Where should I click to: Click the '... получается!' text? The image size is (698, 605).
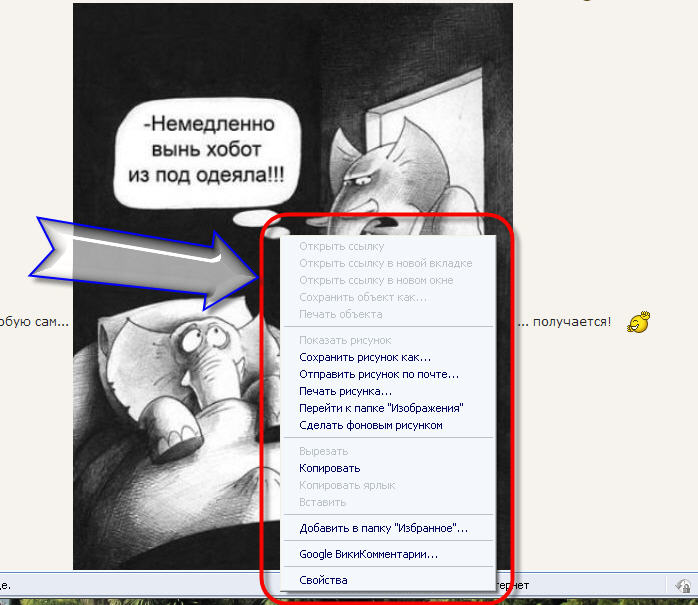coord(565,321)
